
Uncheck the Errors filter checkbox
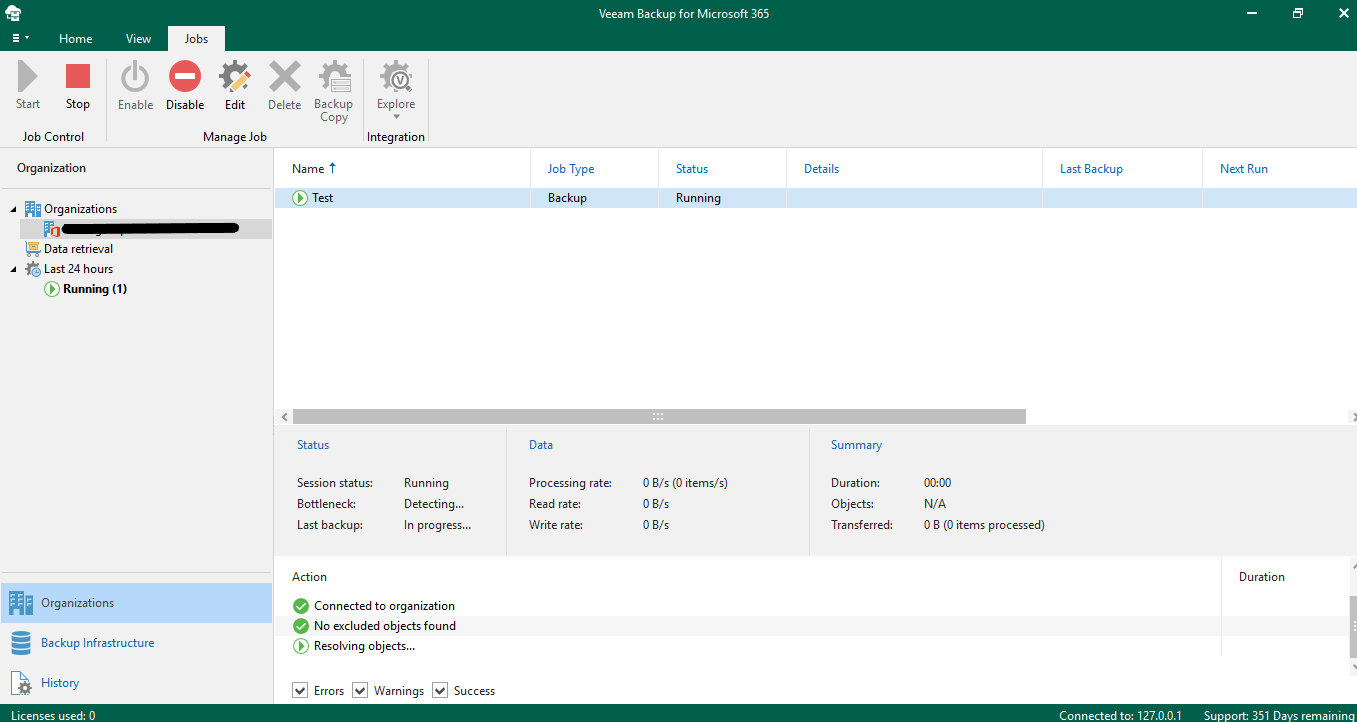[300, 691]
